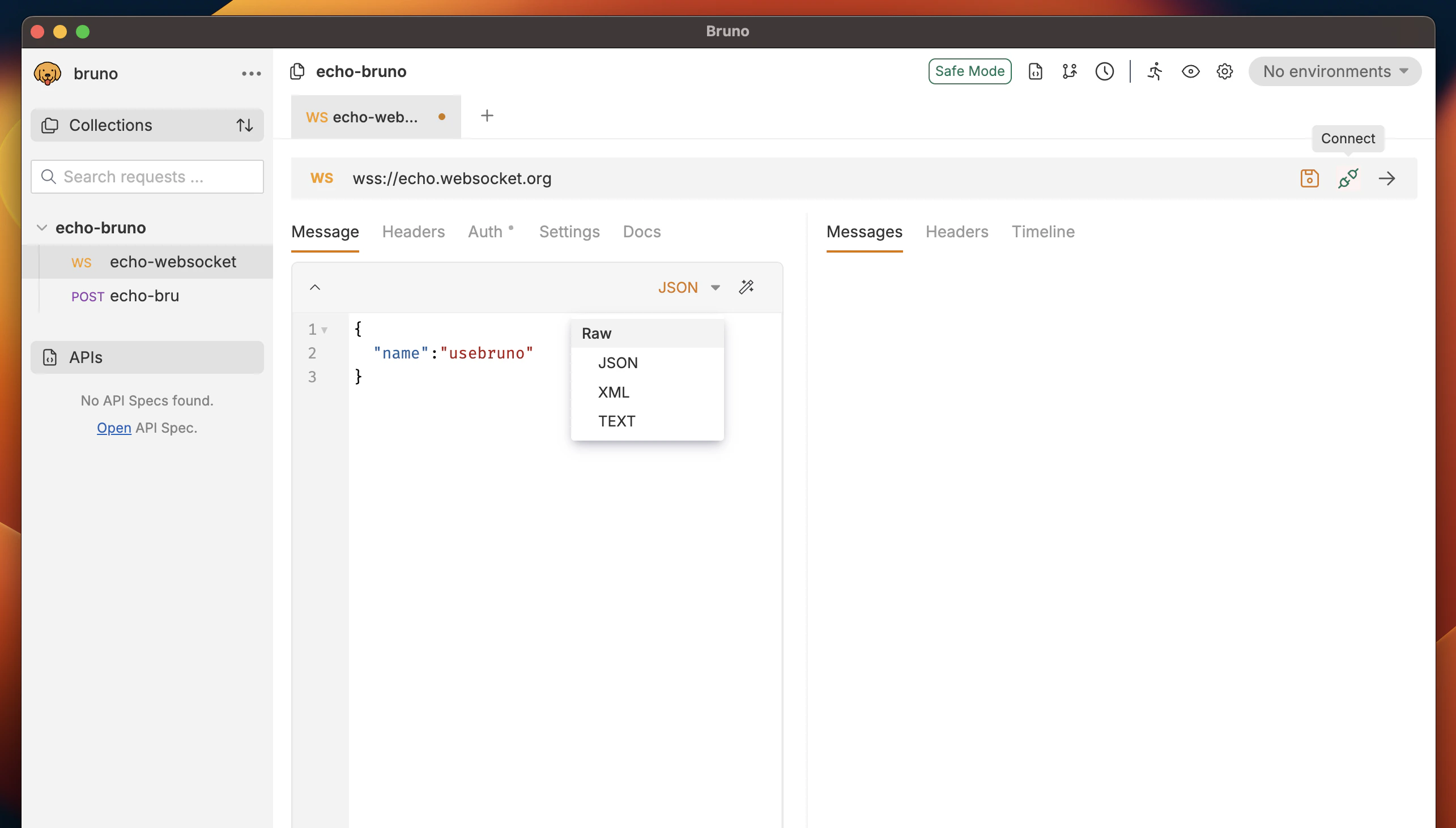Switch to the Timeline tab

click(1042, 232)
